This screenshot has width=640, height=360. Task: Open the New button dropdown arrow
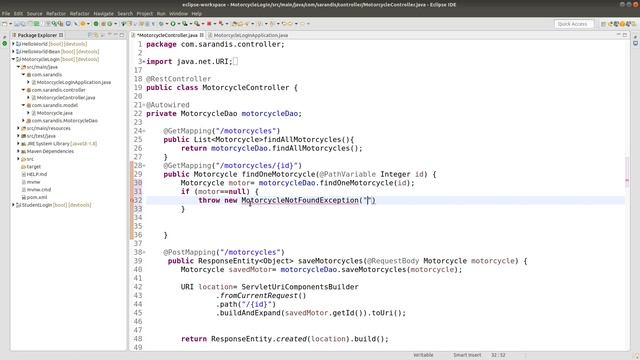point(10,24)
